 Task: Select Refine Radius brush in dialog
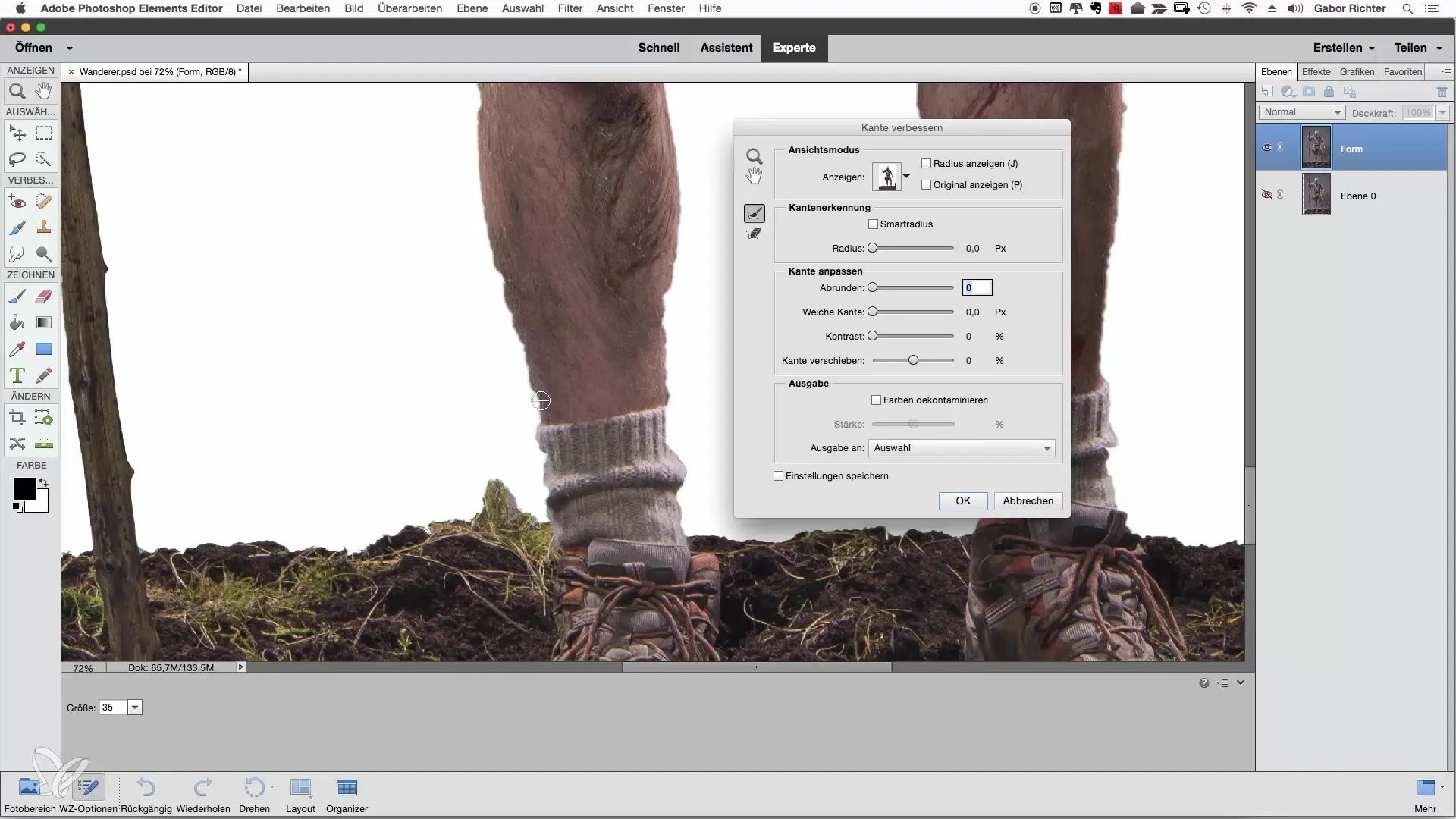coord(754,214)
